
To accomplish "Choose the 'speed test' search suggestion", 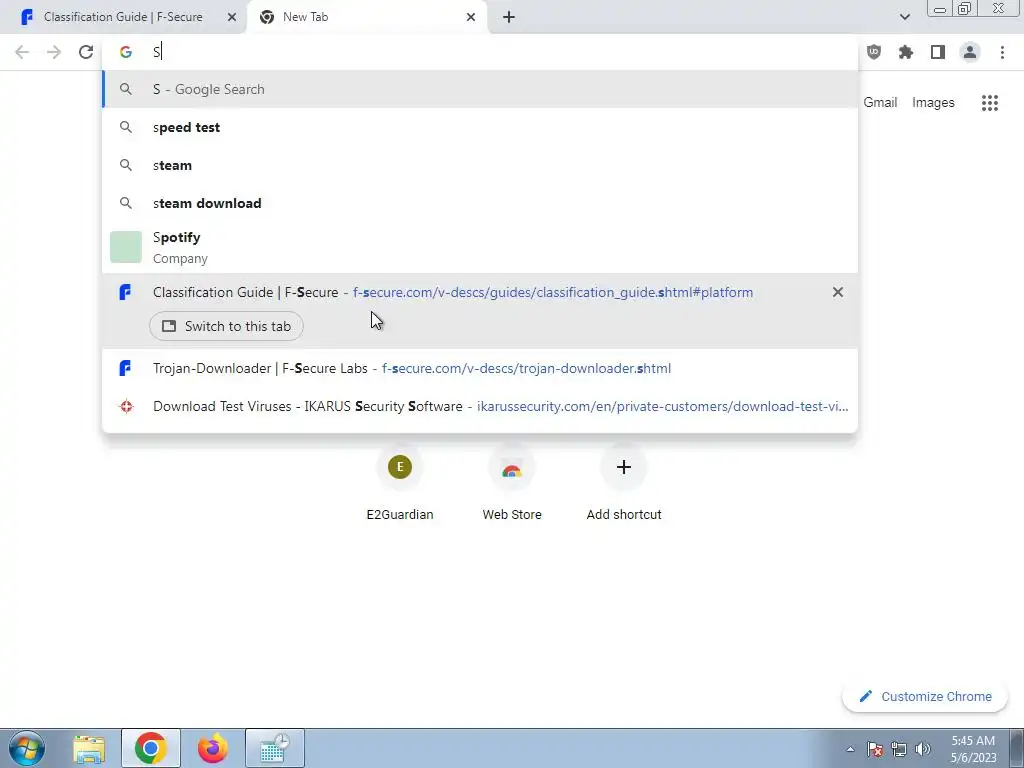I will pos(480,127).
